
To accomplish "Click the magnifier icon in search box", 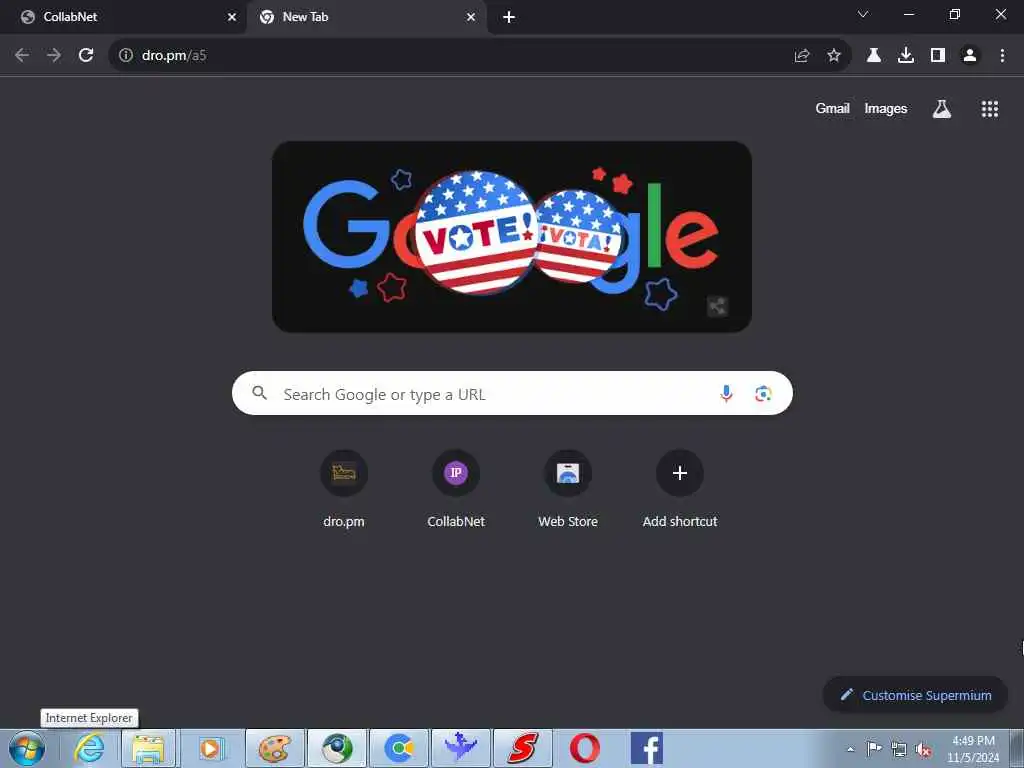I will click(x=259, y=392).
